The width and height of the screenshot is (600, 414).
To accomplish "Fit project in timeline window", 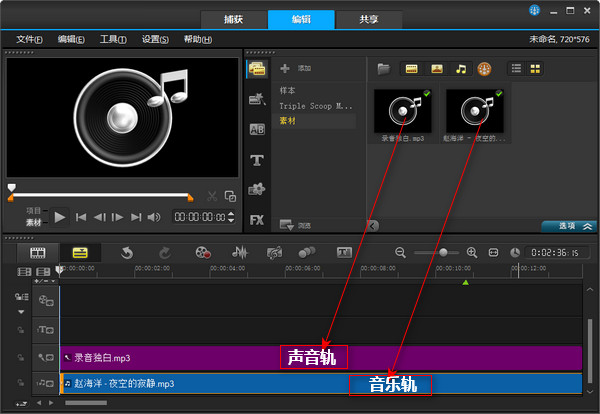I will pos(494,253).
